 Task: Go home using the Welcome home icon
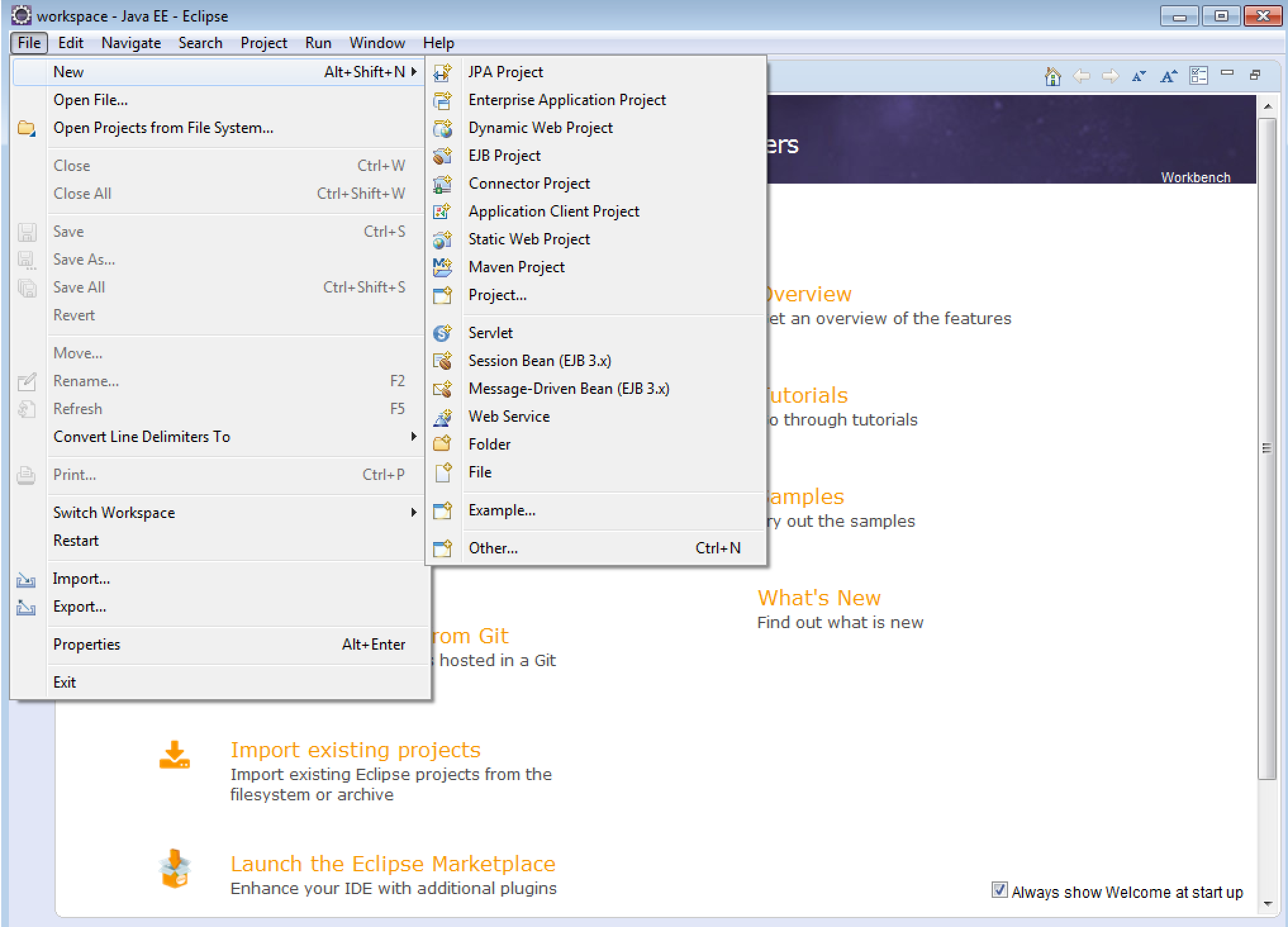click(1054, 75)
